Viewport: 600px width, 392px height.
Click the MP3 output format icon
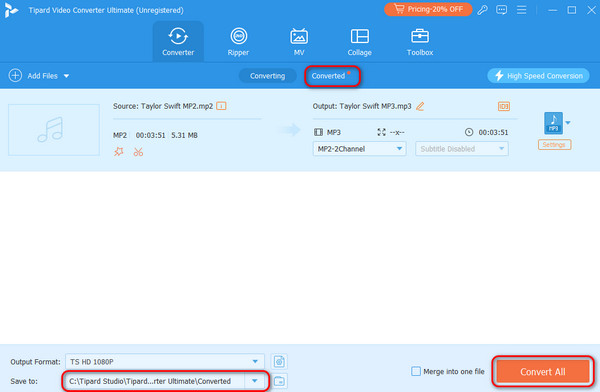click(553, 123)
